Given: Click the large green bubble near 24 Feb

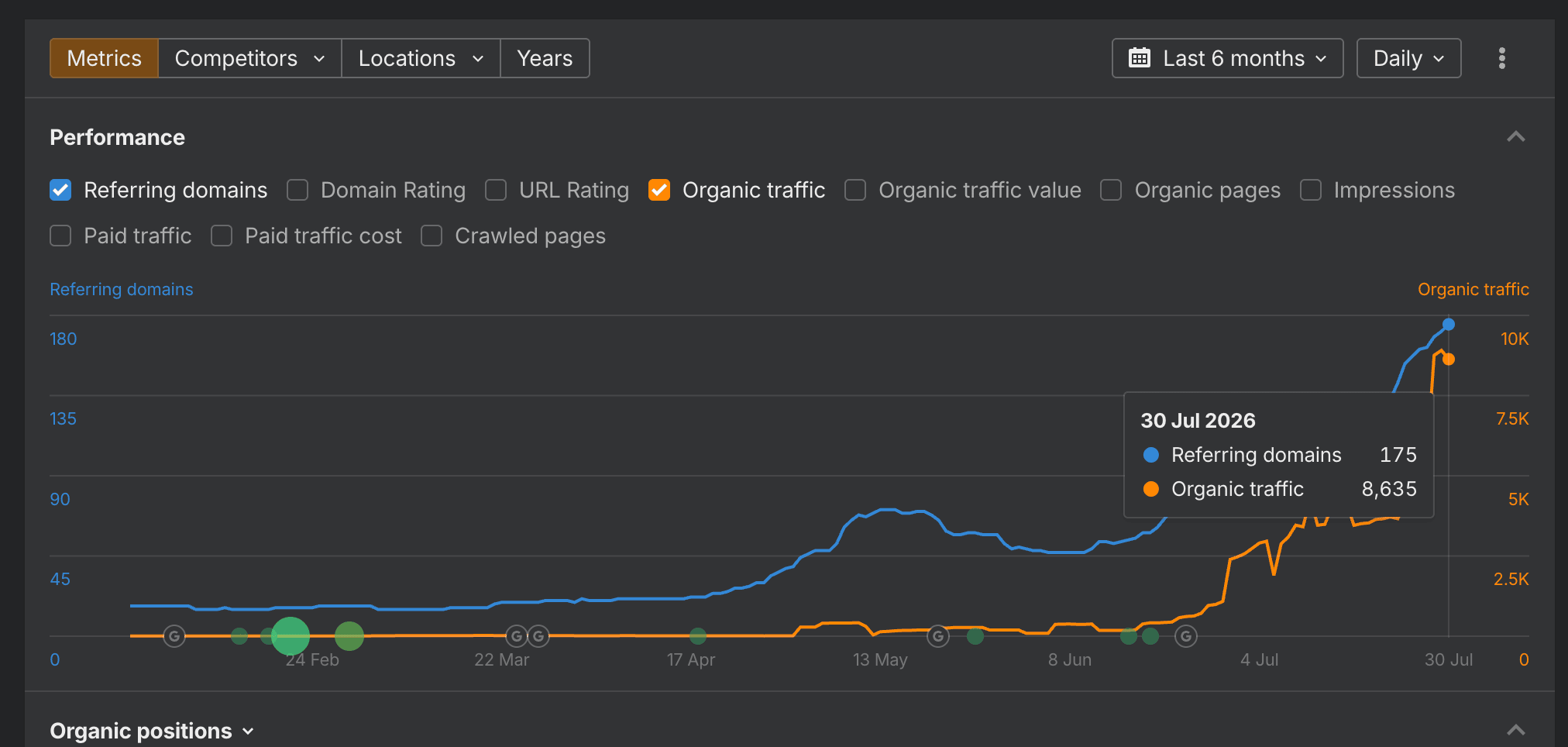Looking at the screenshot, I should (291, 636).
